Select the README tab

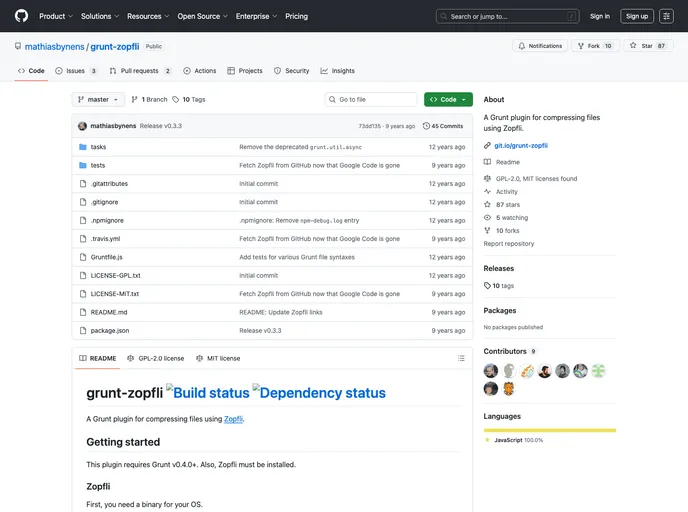98,358
